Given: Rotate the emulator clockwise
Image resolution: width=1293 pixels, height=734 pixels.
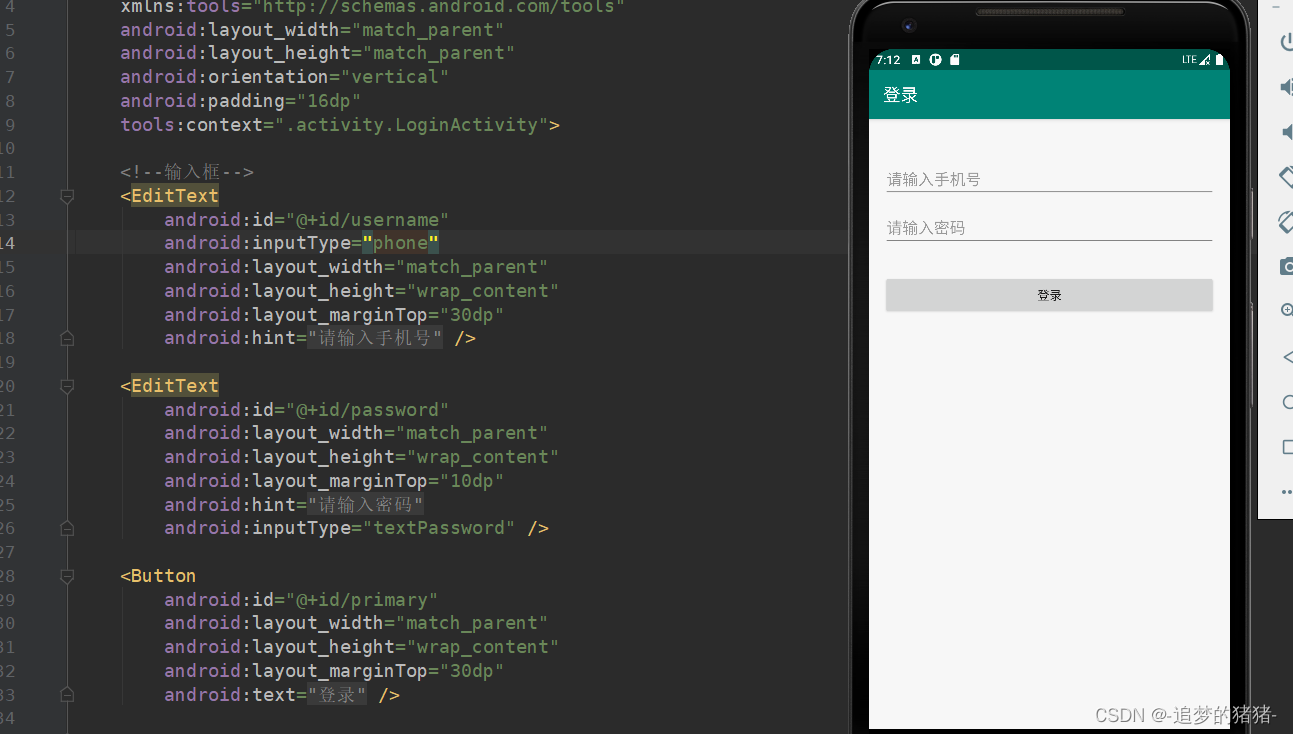Looking at the screenshot, I should coord(1286,221).
